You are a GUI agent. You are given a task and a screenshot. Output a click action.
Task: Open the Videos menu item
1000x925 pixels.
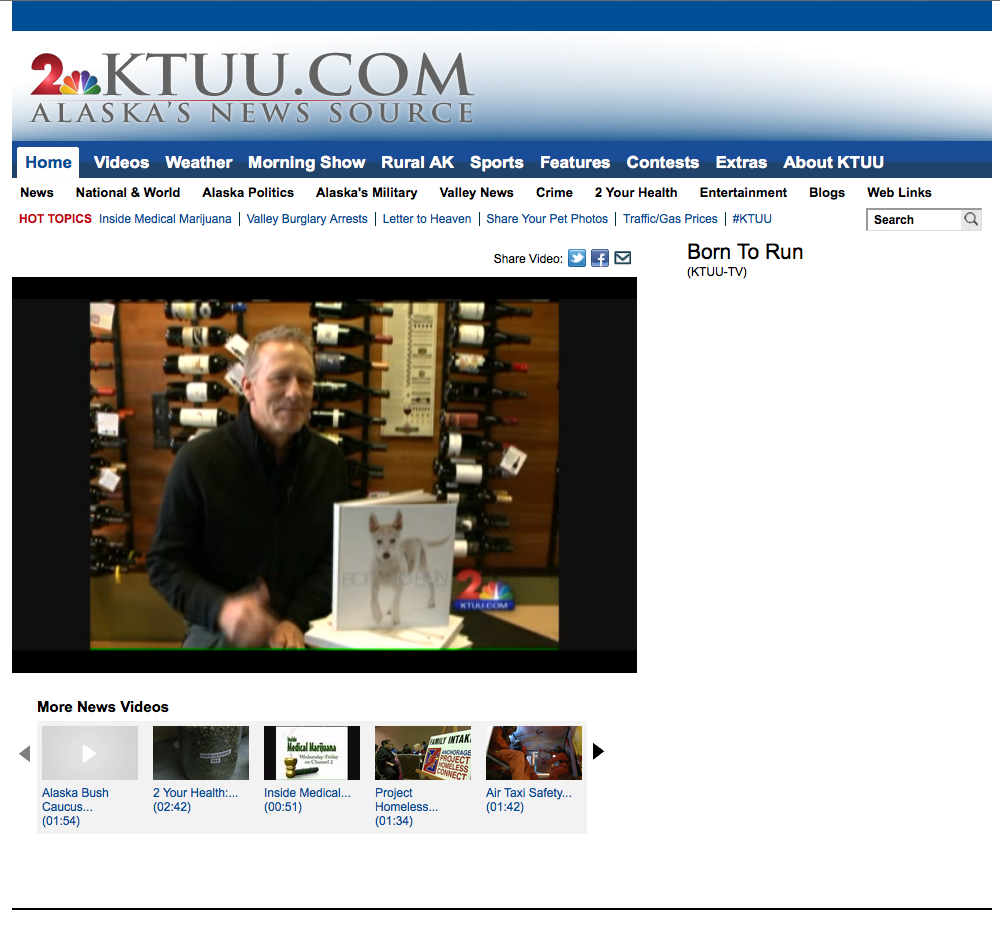pyautogui.click(x=121, y=163)
